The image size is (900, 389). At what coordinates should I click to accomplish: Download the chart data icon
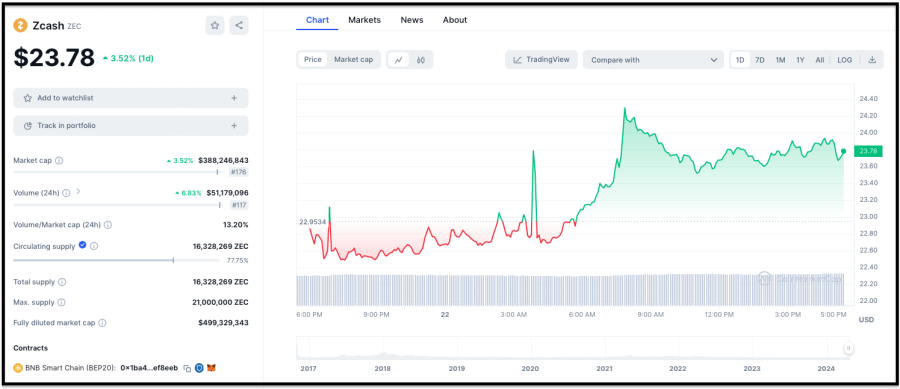coord(872,60)
